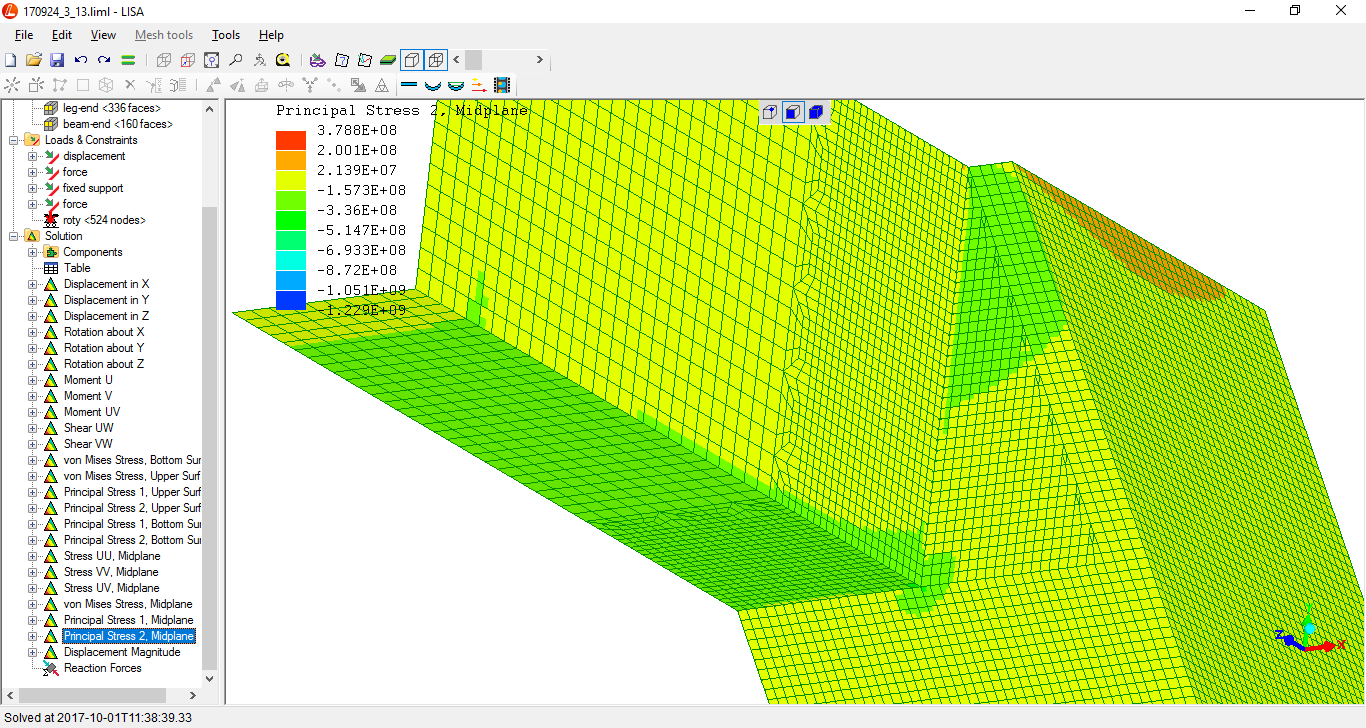
Task: Open the Reaction Forces item
Action: click(102, 668)
